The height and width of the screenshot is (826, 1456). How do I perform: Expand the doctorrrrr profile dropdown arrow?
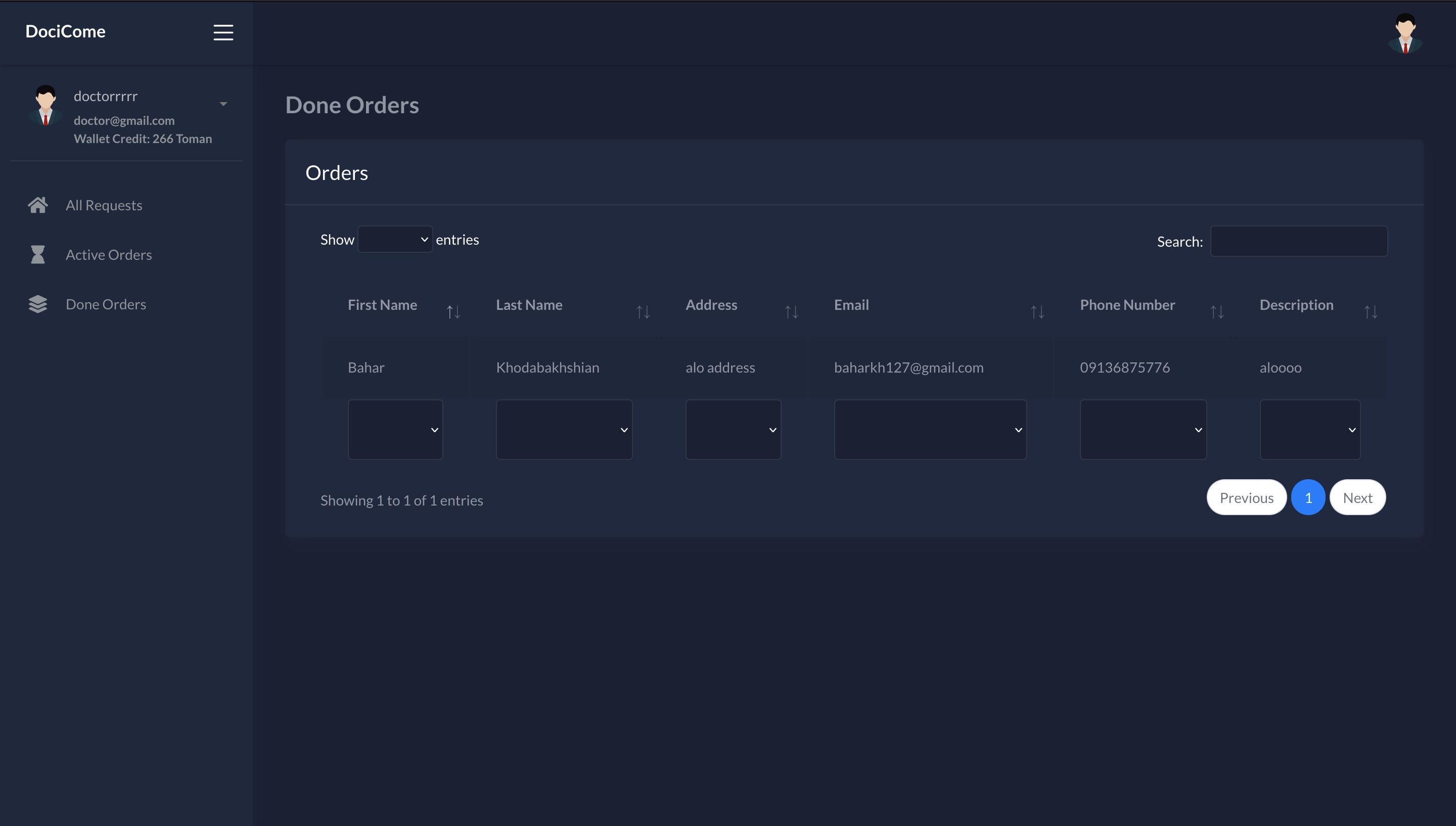[223, 104]
